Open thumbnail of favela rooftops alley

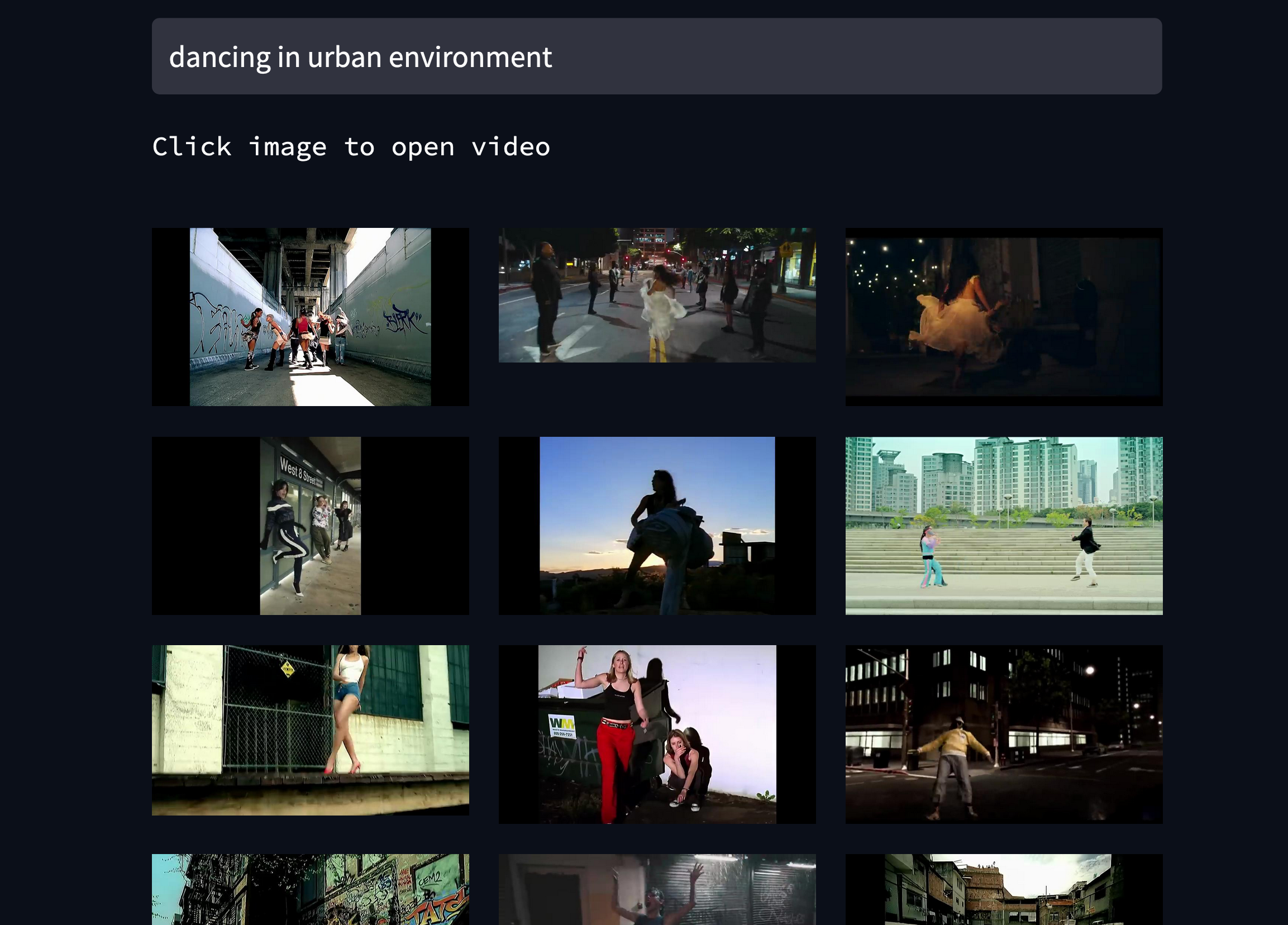pos(1004,889)
